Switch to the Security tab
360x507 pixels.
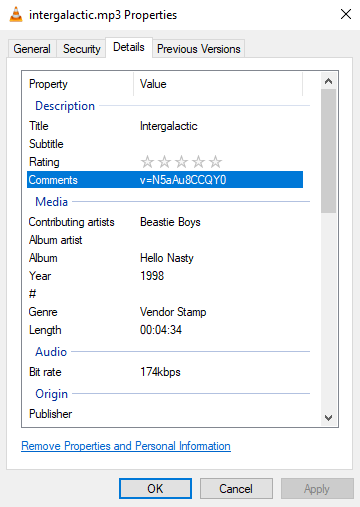tap(82, 49)
